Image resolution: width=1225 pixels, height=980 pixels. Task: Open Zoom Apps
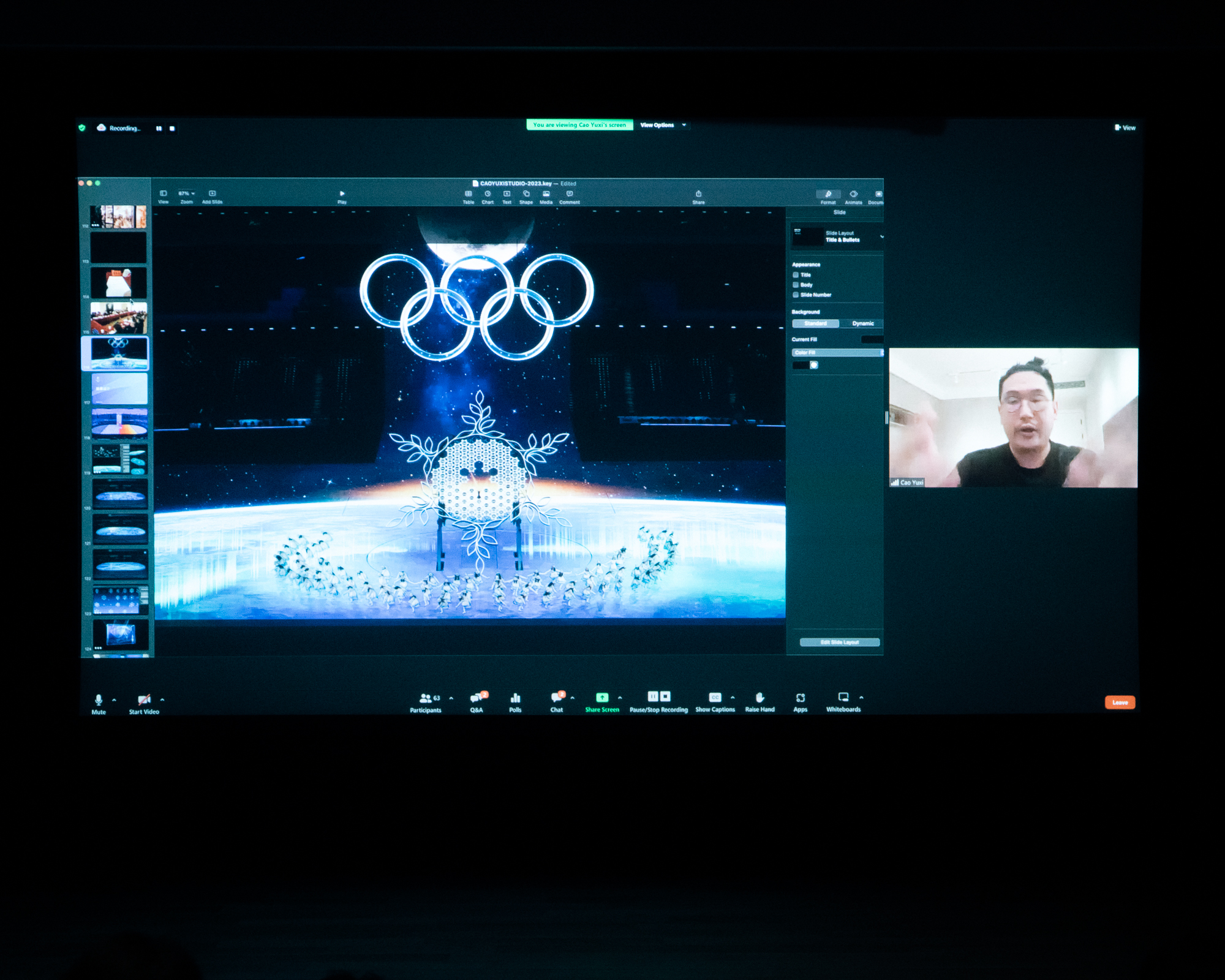801,702
